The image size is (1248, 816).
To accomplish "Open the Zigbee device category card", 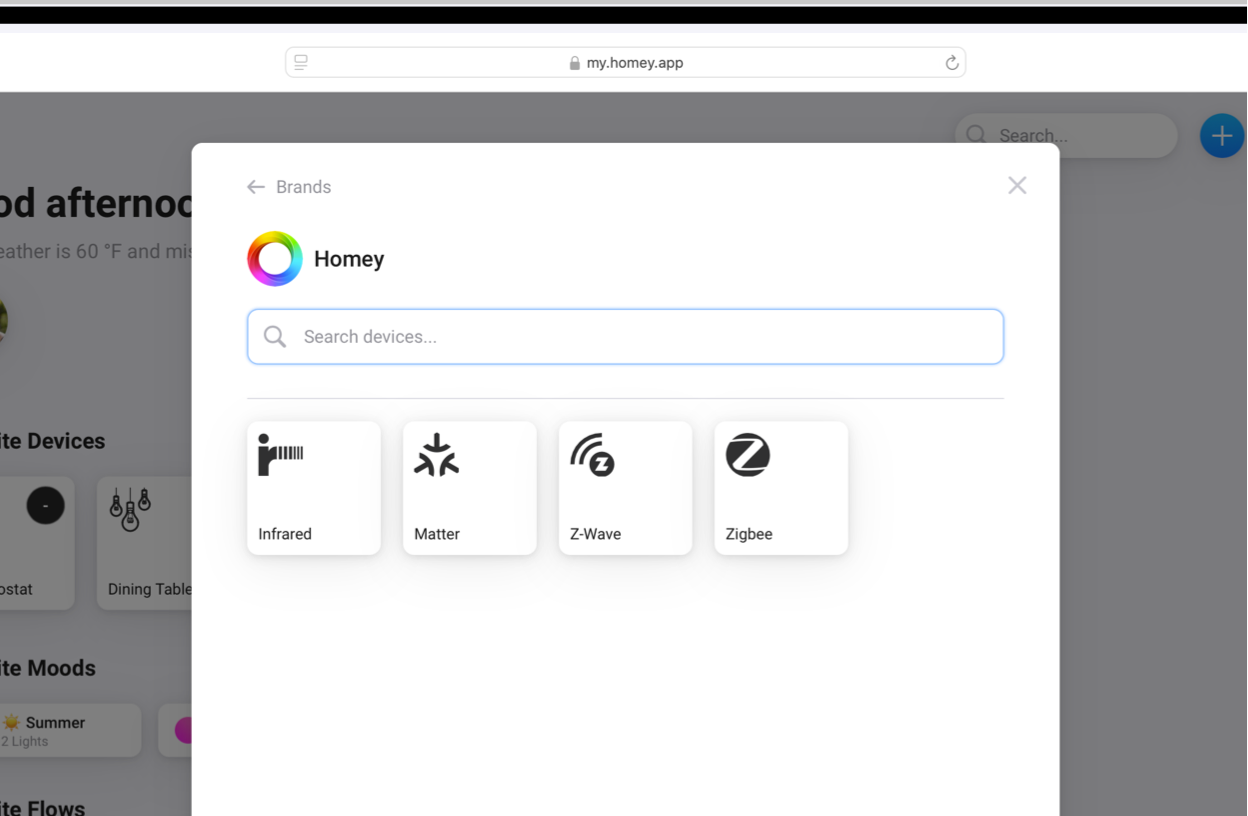I will click(x=781, y=488).
